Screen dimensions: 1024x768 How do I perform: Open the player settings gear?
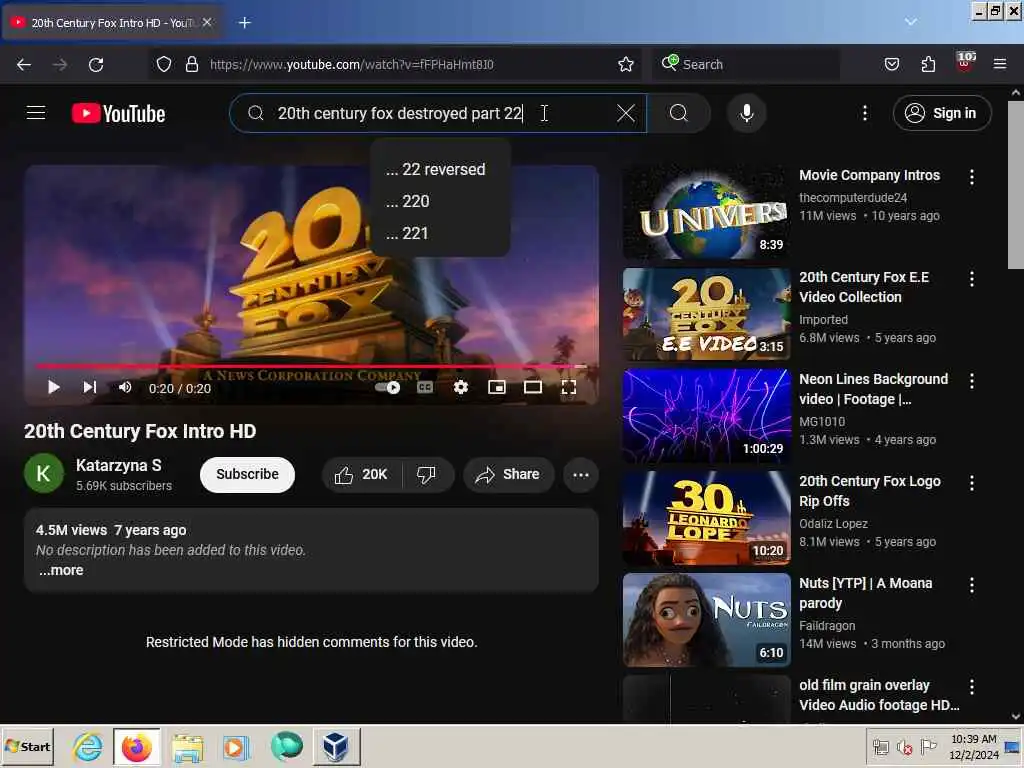[x=460, y=387]
